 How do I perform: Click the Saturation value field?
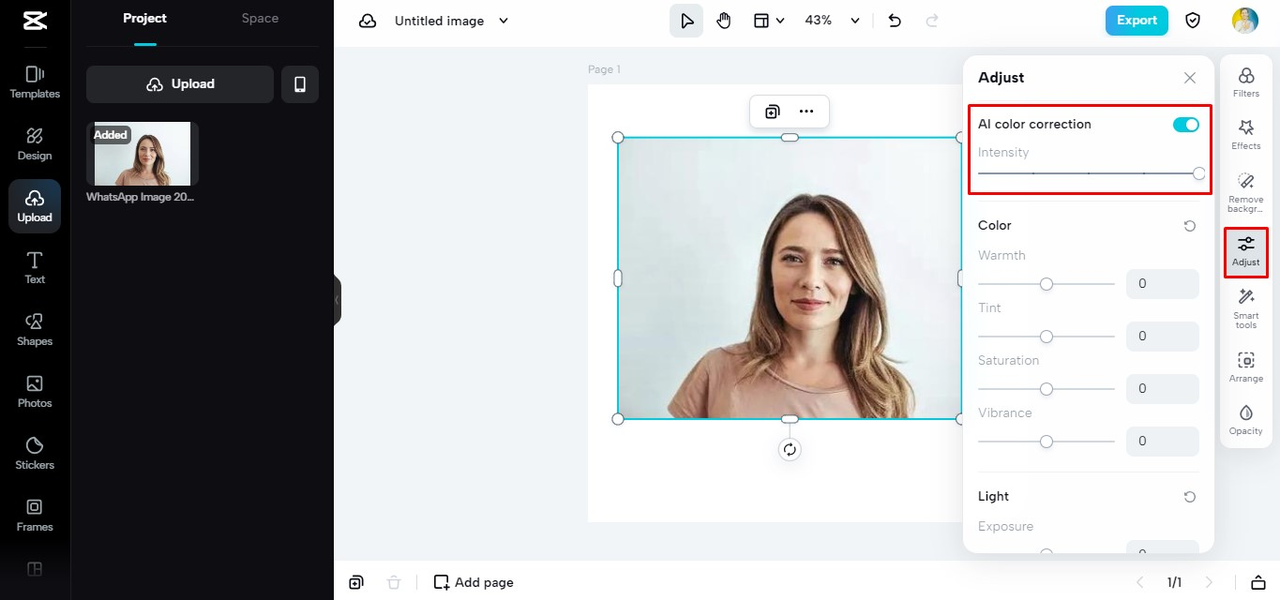1162,388
